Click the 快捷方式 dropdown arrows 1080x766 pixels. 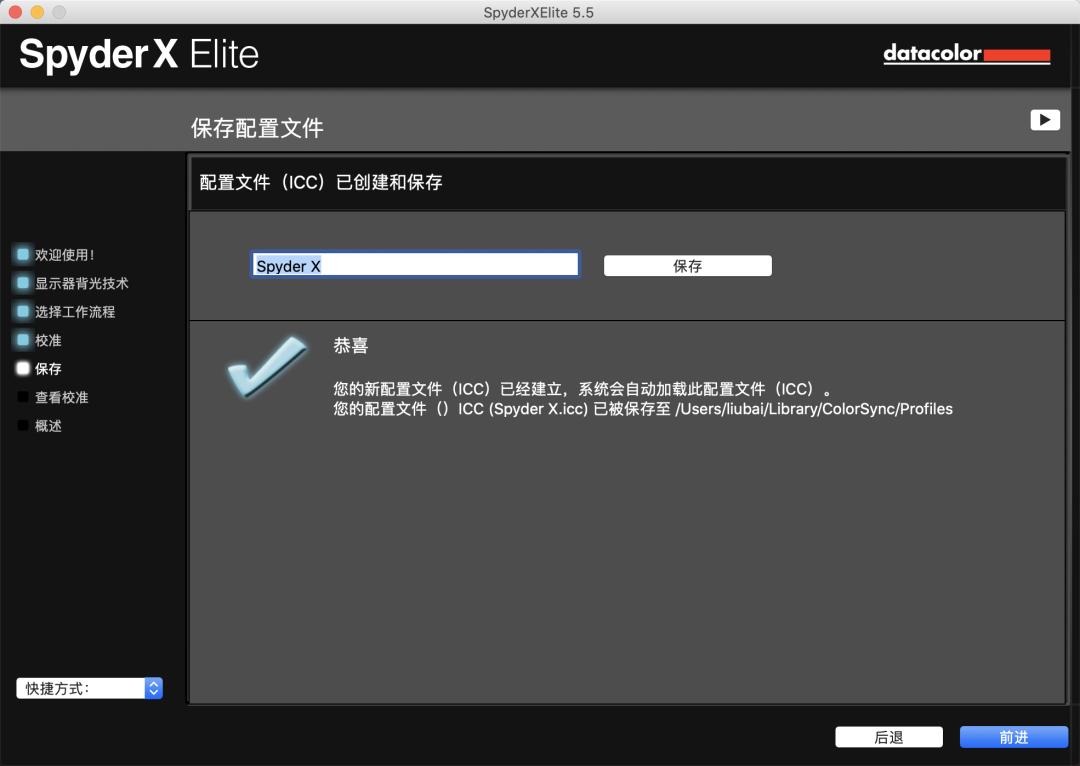(154, 688)
